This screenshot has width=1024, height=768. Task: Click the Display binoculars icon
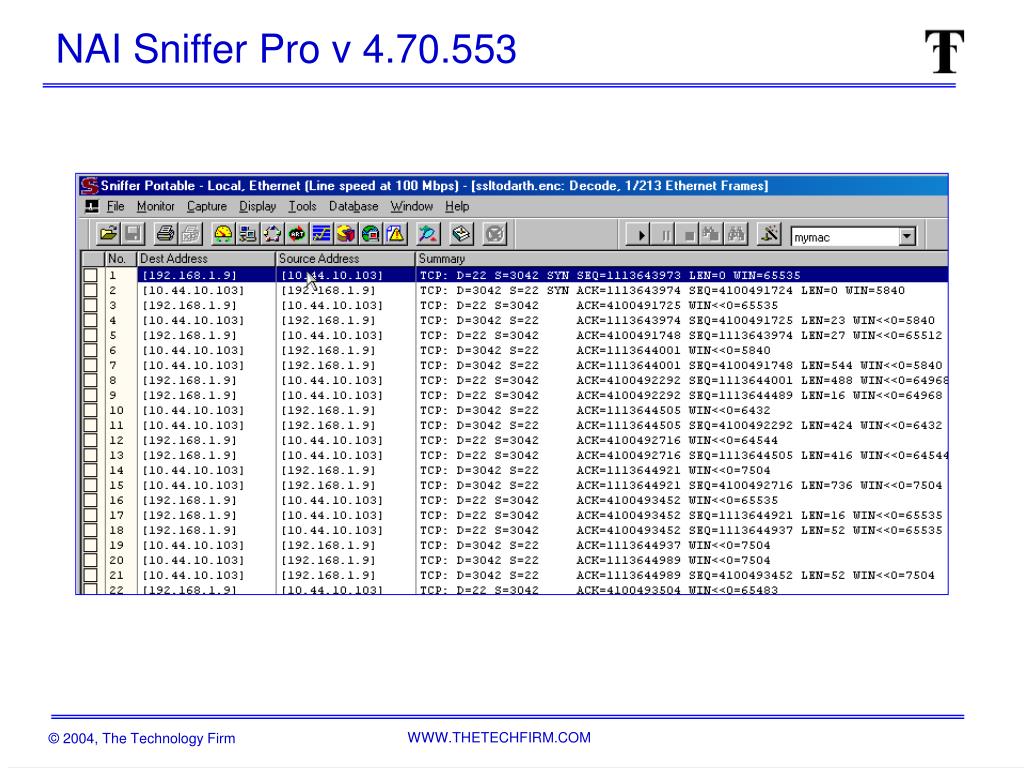pyautogui.click(x=736, y=234)
